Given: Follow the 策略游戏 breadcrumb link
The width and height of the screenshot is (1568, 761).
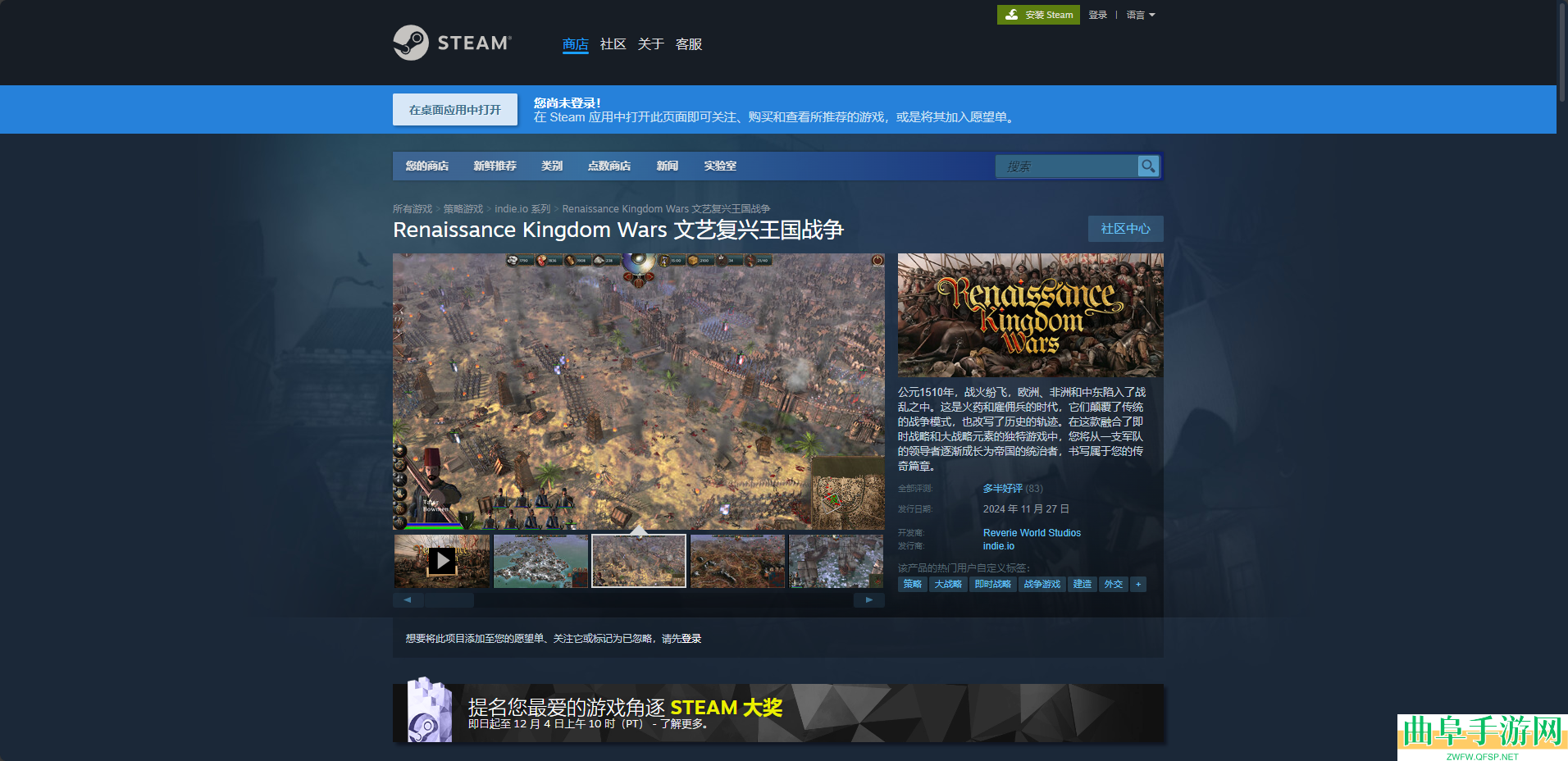Looking at the screenshot, I should 463,209.
